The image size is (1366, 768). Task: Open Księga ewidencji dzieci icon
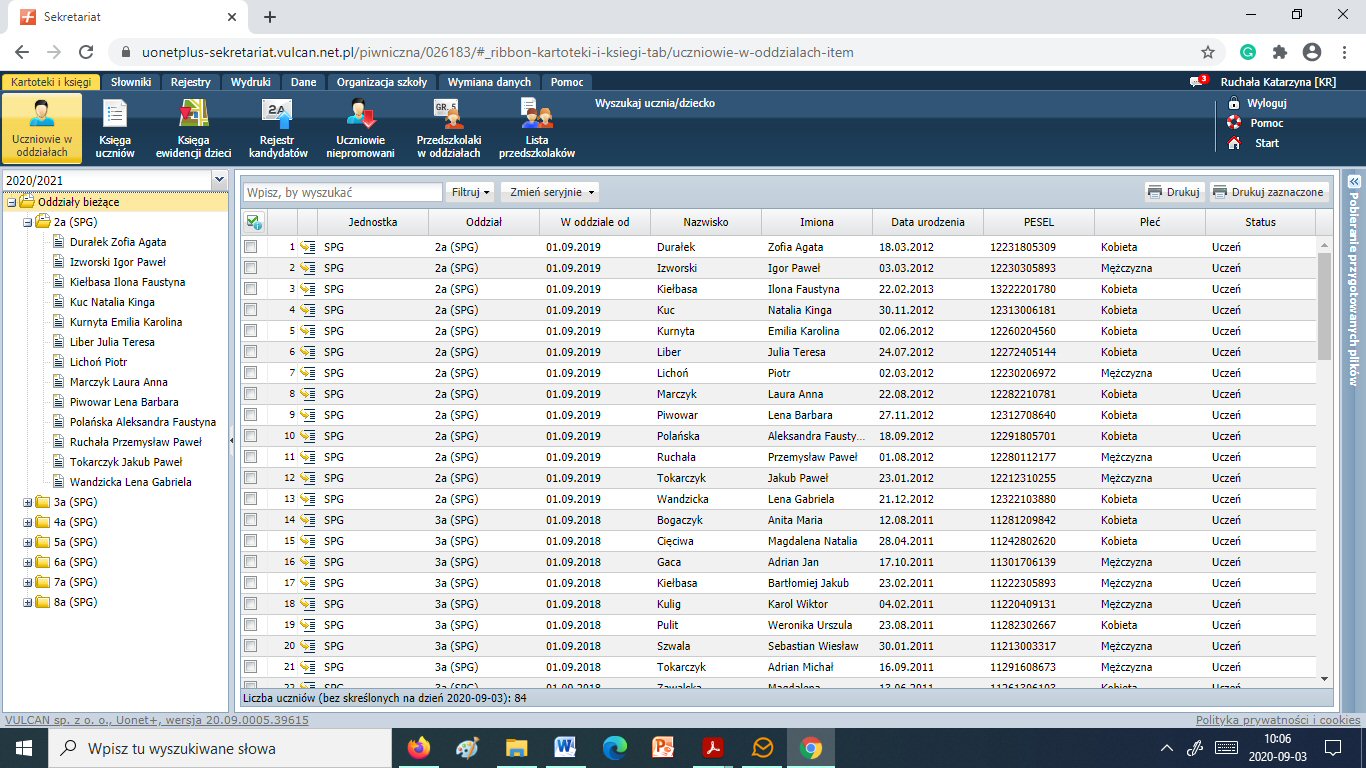pos(193,115)
